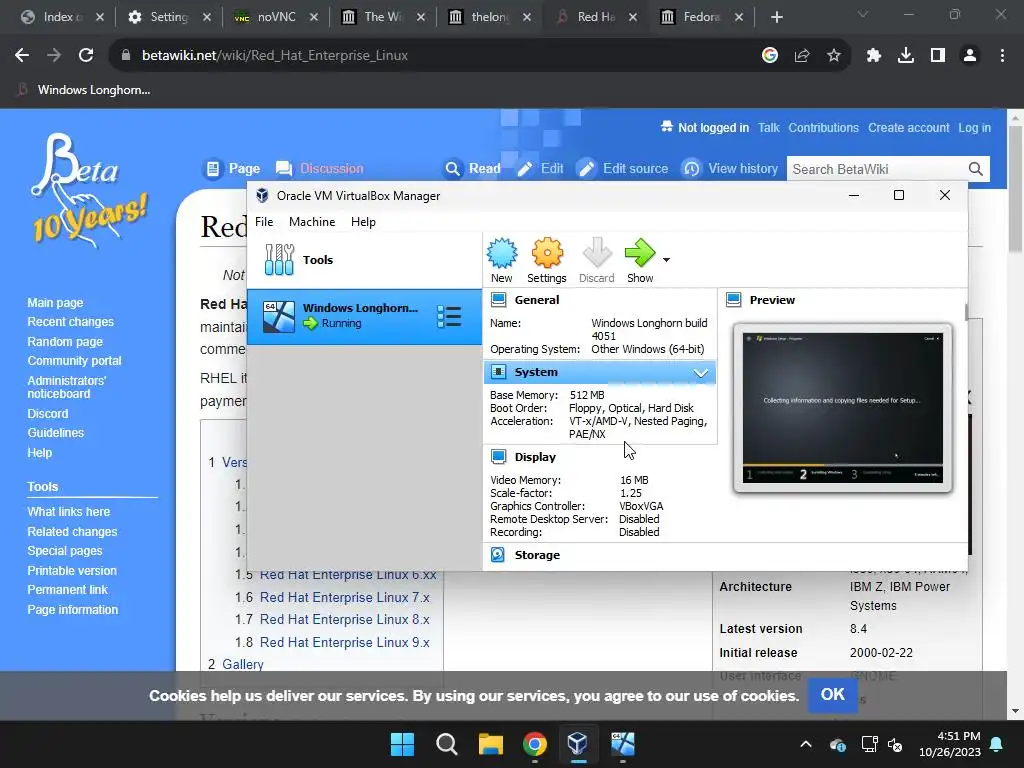Click the BetaWiki search magnifier icon

(976, 169)
